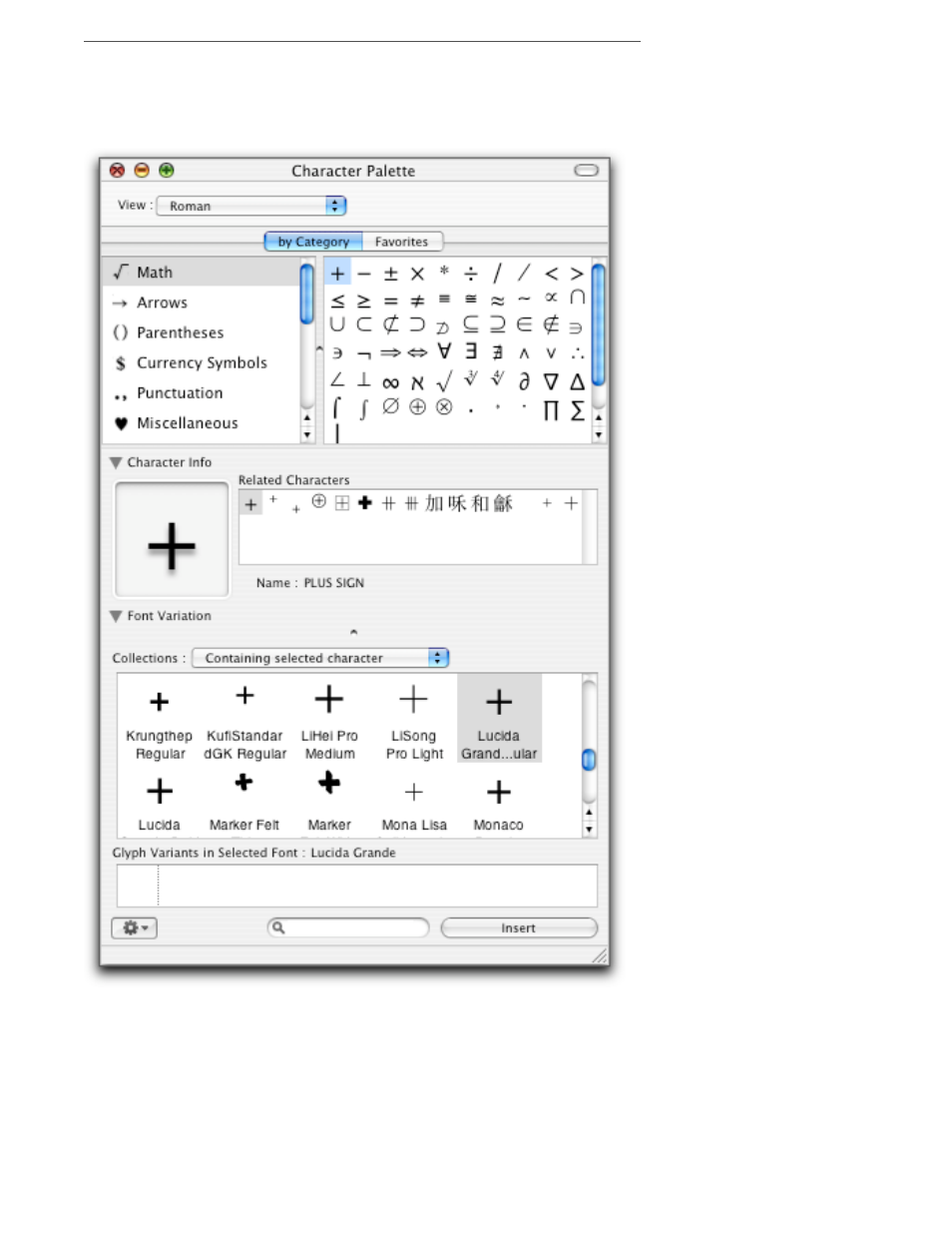Viewport: 952px width, 1233px height.
Task: Select the division (÷) character
Action: (471, 274)
